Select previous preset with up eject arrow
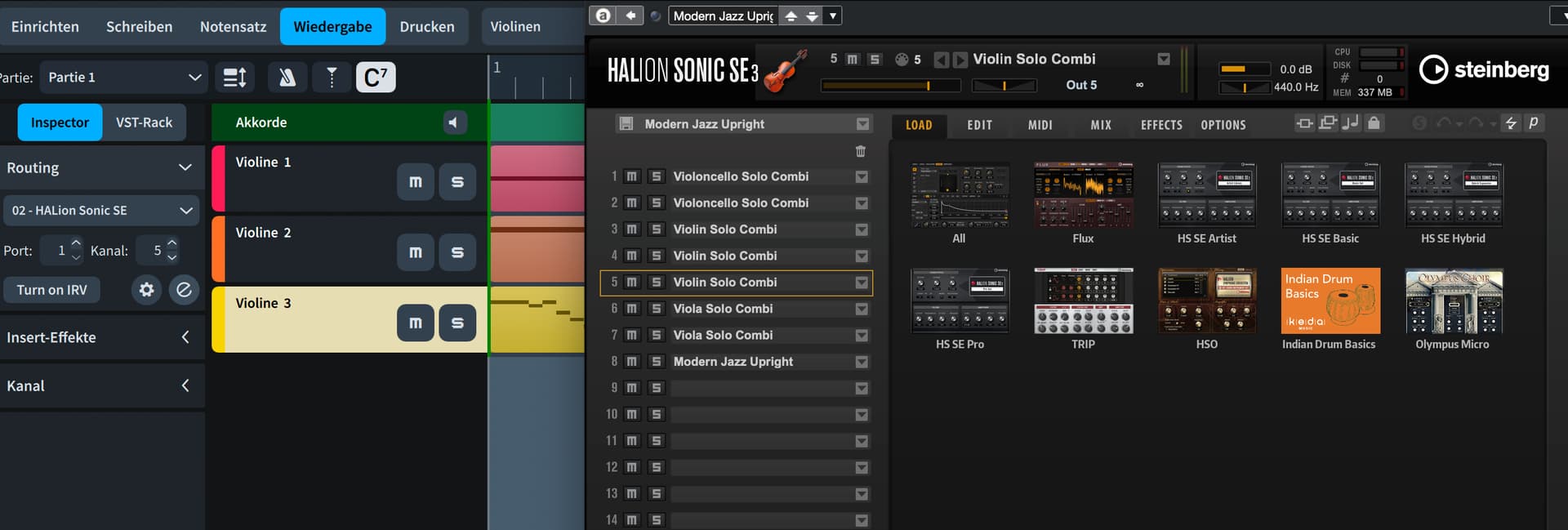 791,16
